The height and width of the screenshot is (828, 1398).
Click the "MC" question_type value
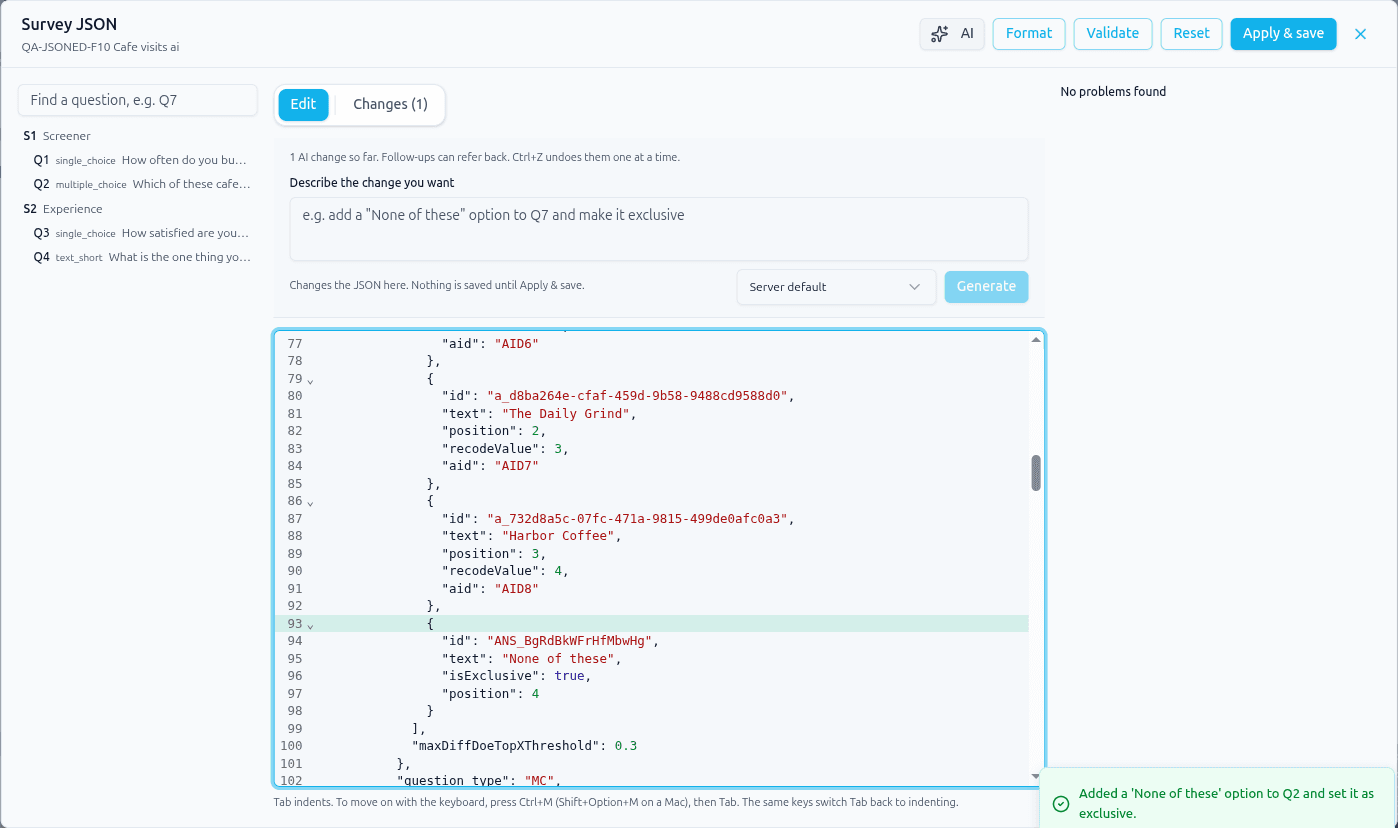click(539, 781)
